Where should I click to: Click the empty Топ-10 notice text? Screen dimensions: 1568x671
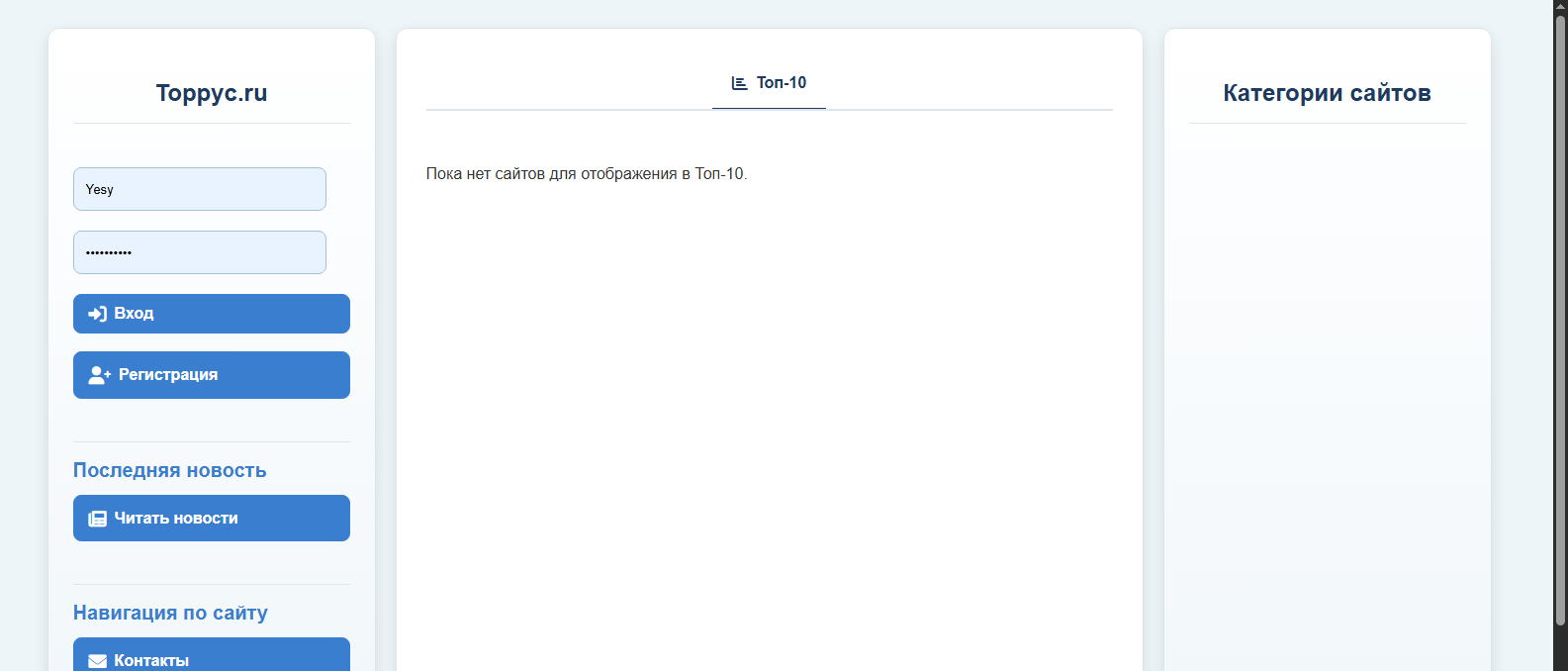[x=586, y=174]
